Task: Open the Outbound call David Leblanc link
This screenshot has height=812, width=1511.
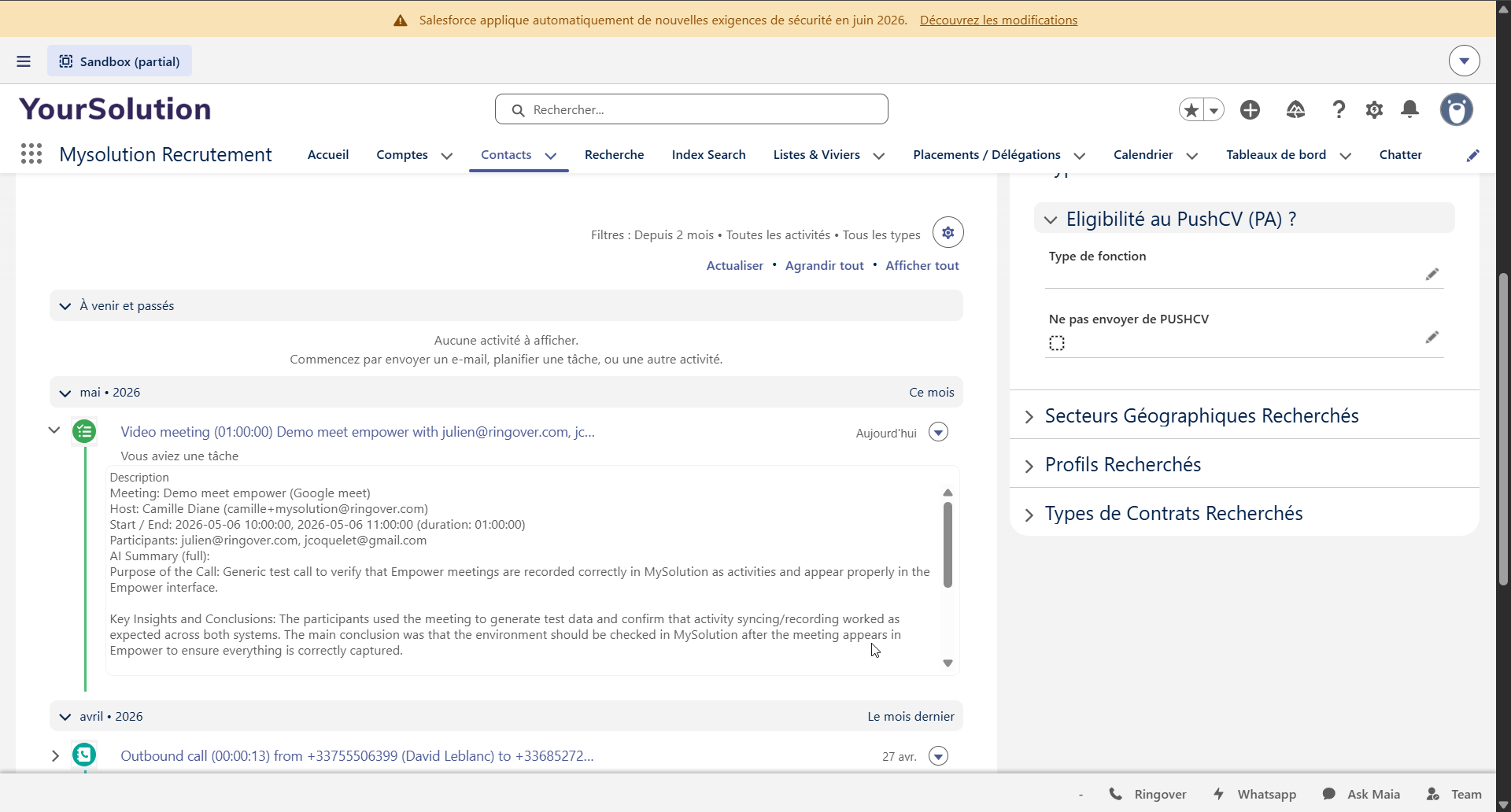Action: 357,756
